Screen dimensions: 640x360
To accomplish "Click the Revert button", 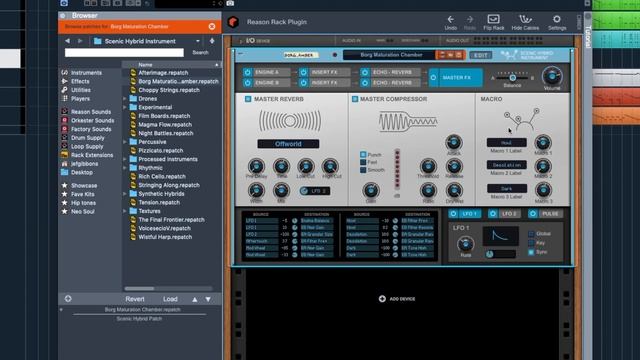I will tap(135, 299).
